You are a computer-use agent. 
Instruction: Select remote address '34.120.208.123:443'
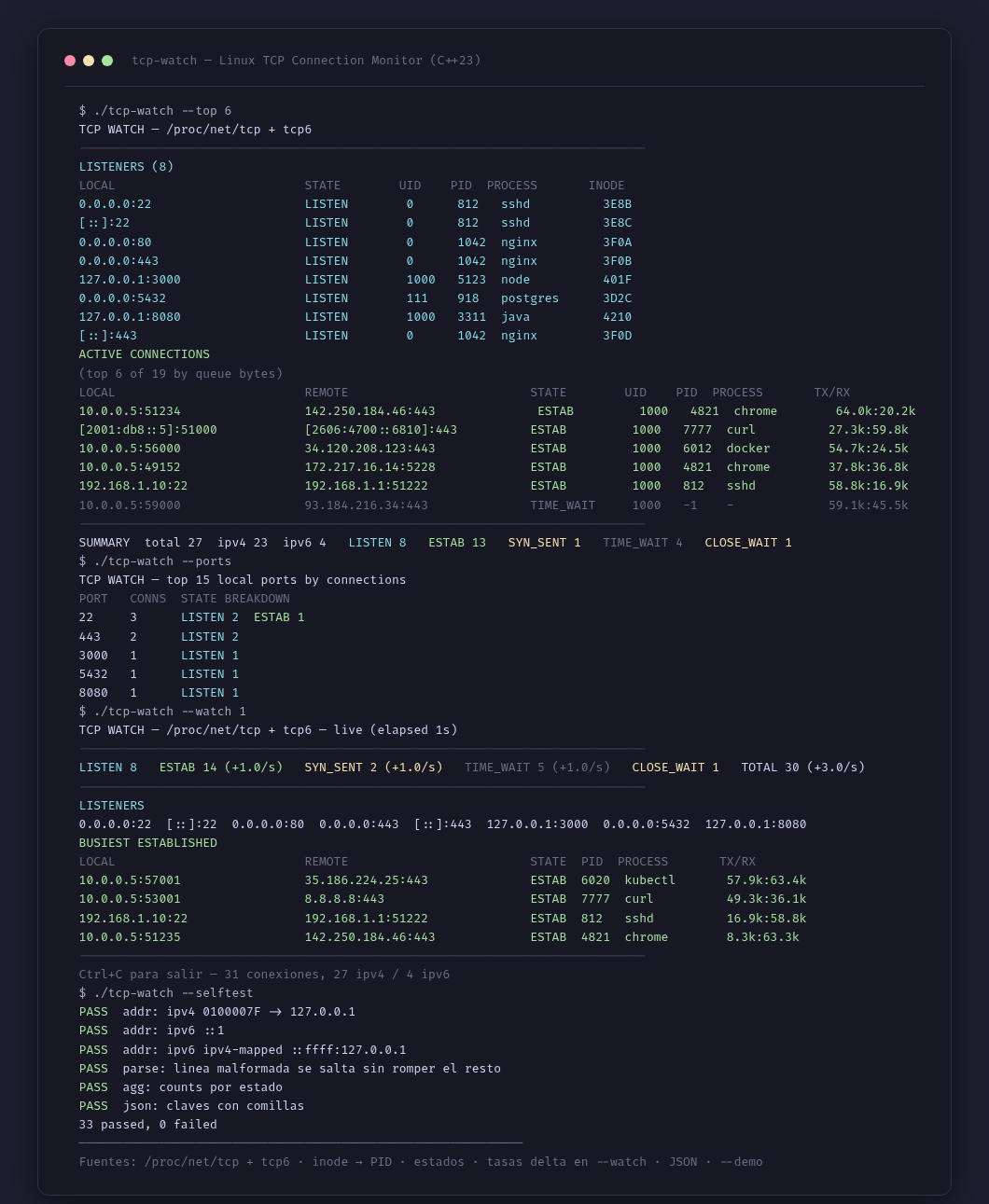tap(369, 449)
